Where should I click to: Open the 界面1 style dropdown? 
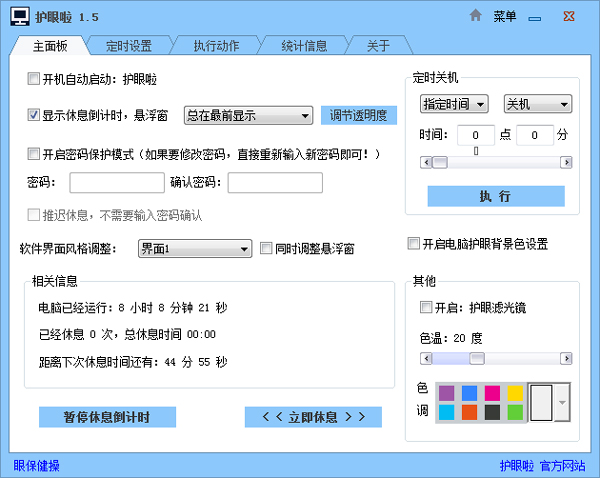(195, 249)
